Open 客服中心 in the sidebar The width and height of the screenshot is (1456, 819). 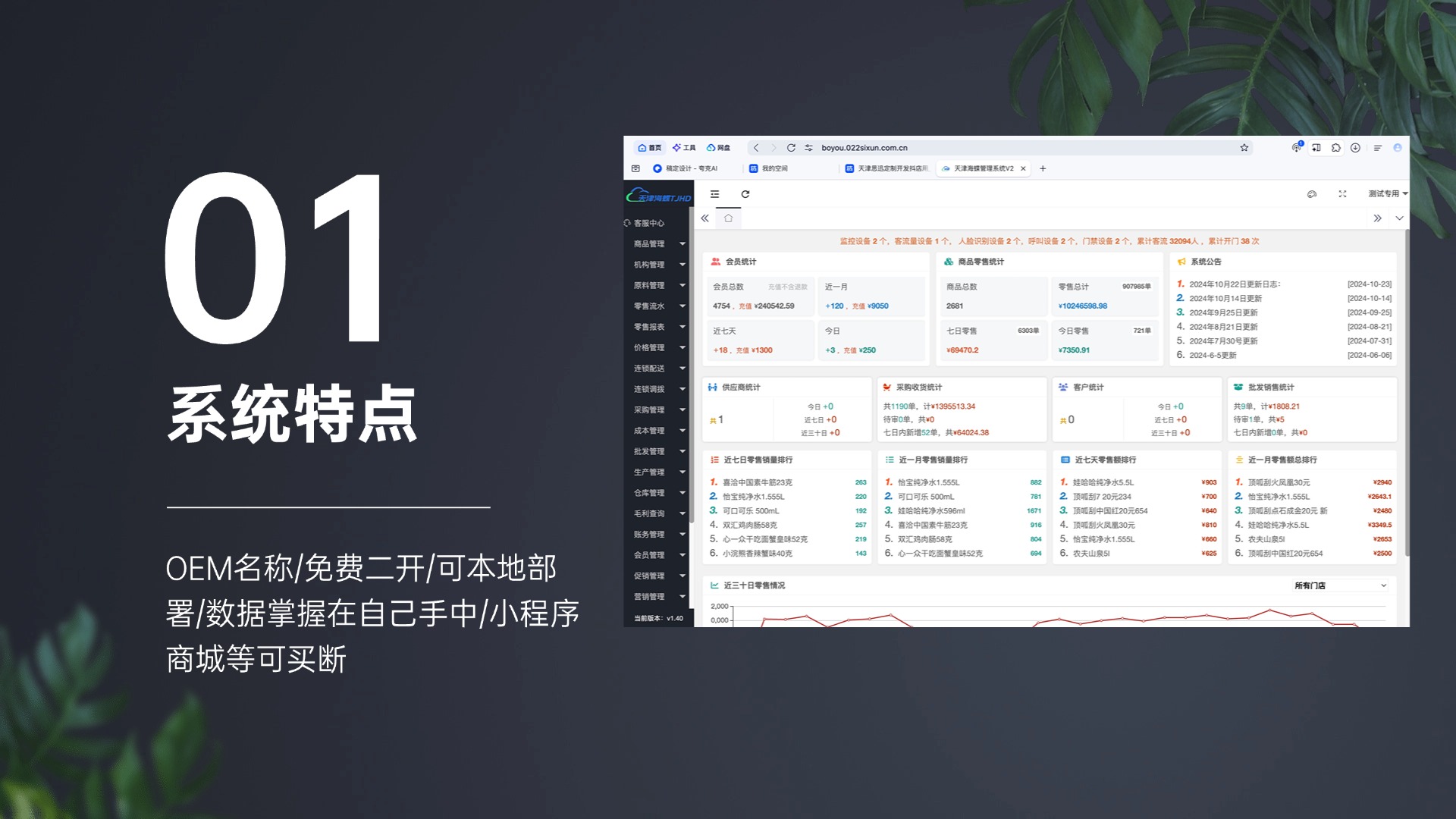(x=649, y=223)
